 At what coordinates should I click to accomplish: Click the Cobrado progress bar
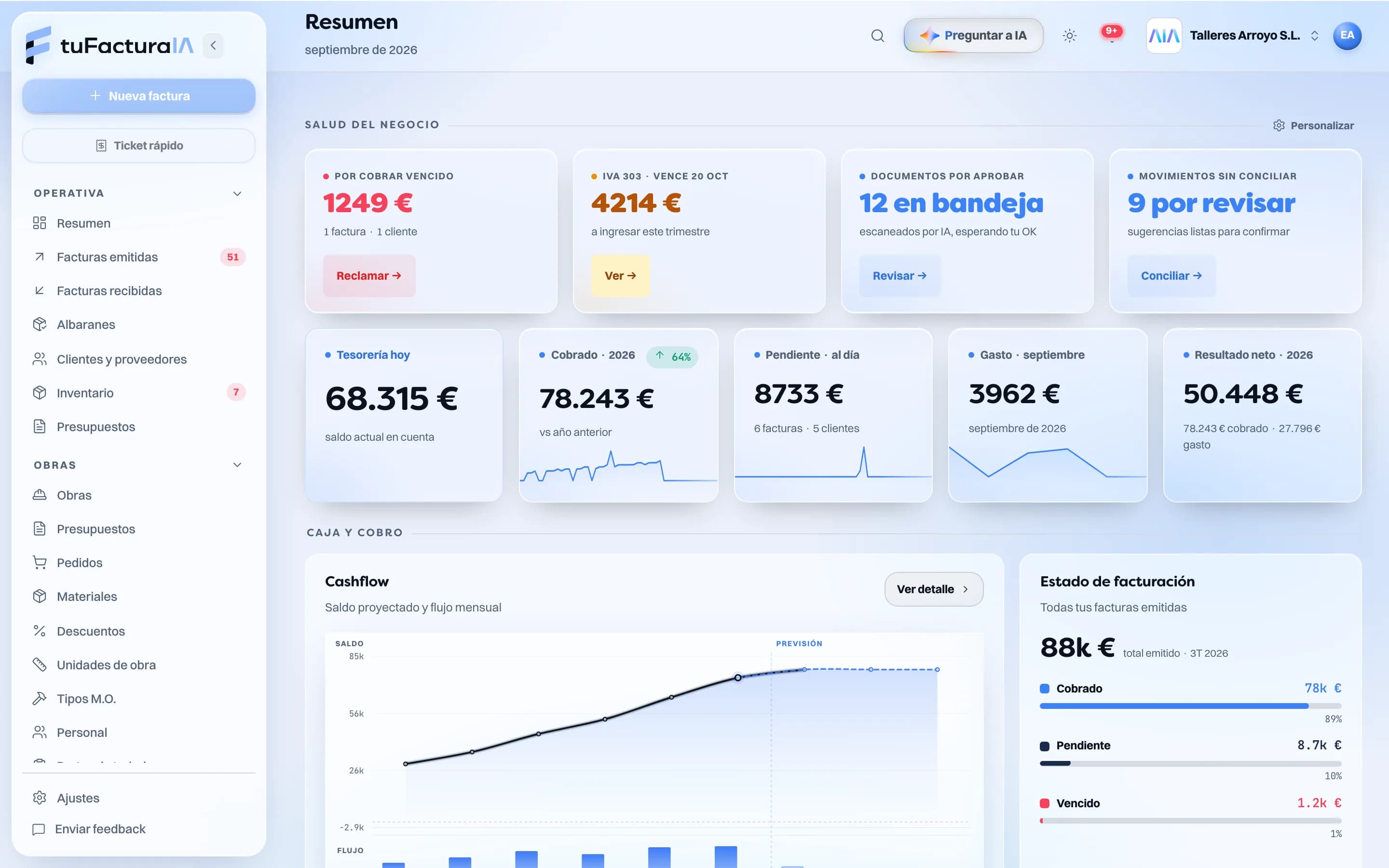tap(1190, 706)
